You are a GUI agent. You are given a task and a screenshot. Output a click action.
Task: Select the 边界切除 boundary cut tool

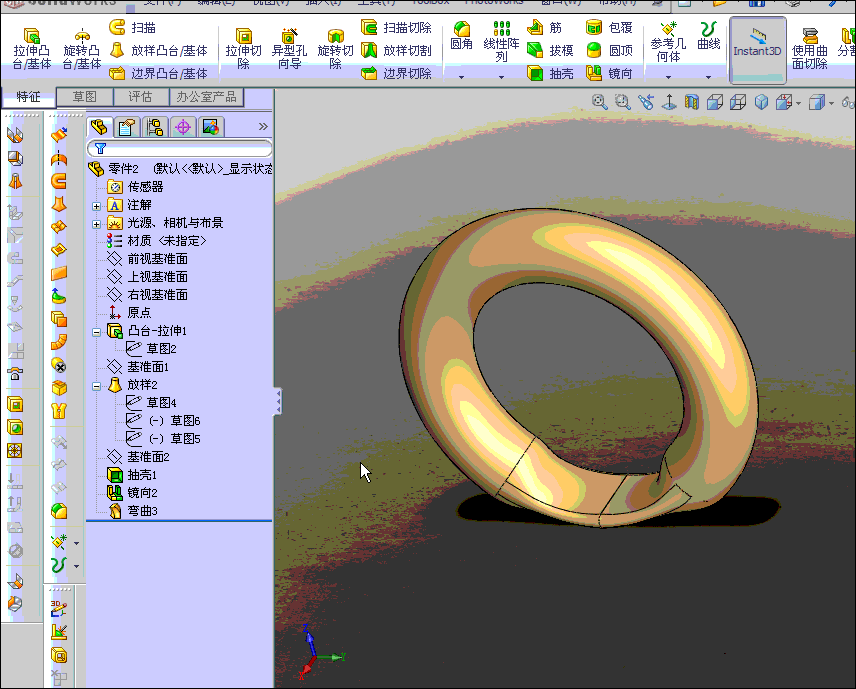click(396, 73)
